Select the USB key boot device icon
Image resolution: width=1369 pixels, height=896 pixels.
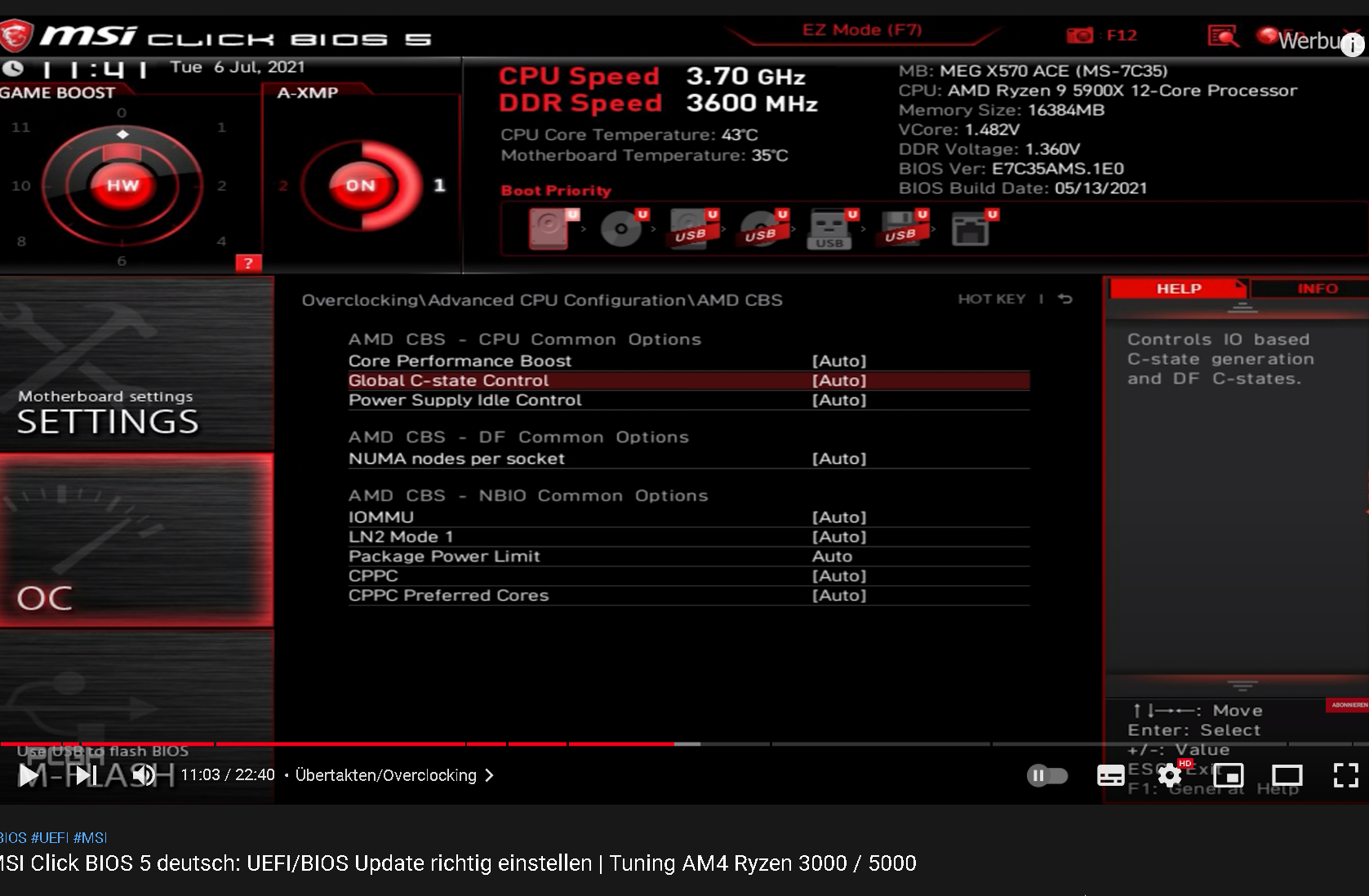point(830,228)
